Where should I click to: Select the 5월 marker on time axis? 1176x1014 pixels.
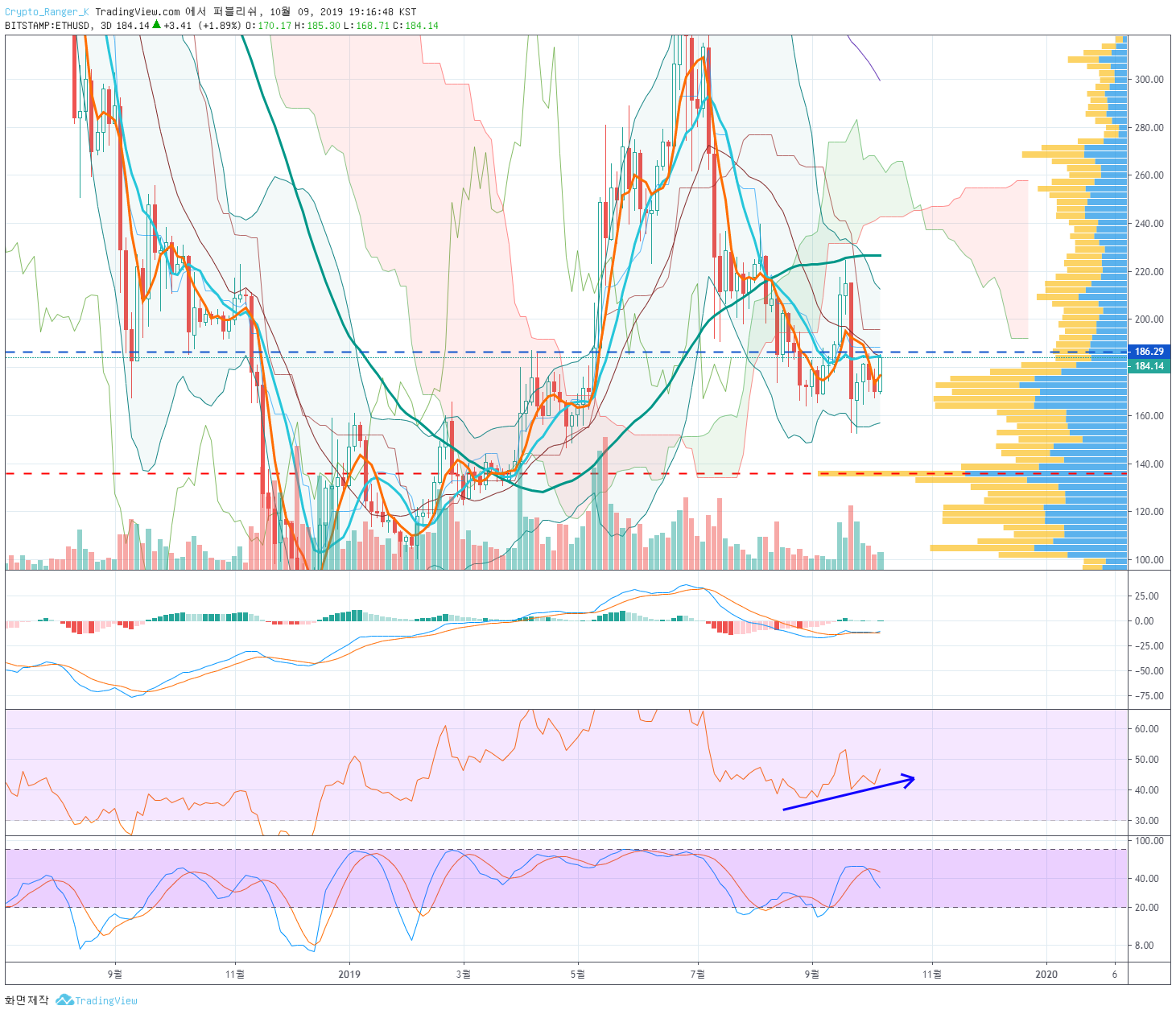(577, 975)
